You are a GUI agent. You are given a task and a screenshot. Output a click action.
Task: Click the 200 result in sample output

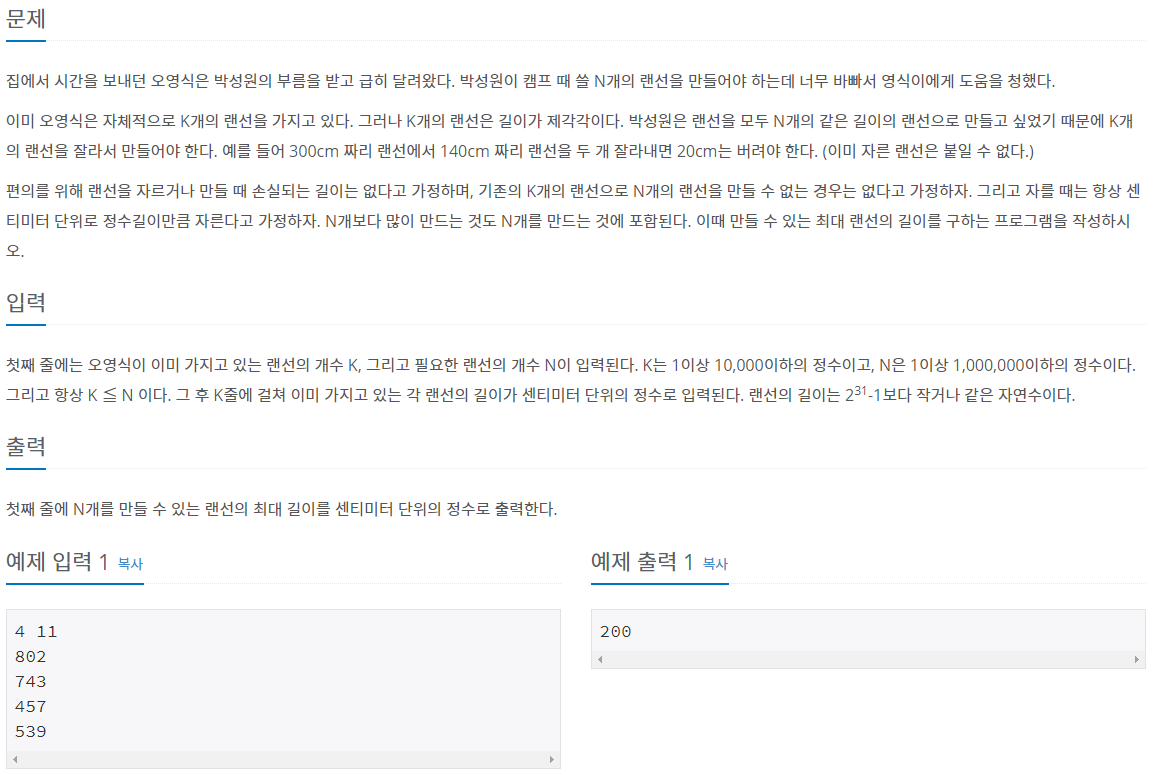(616, 632)
